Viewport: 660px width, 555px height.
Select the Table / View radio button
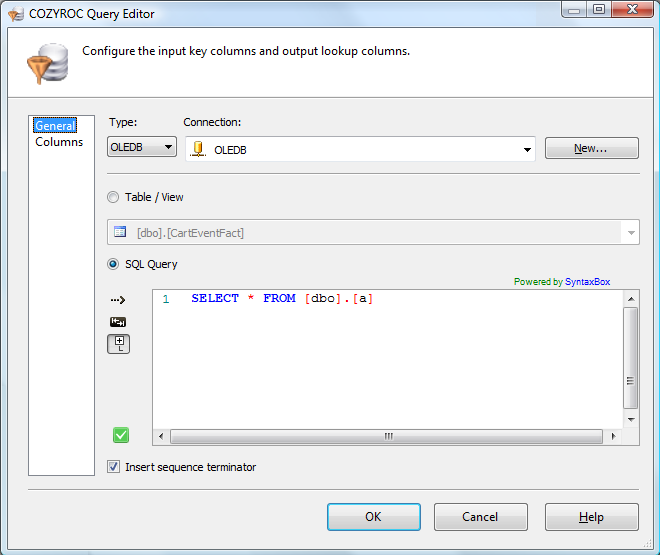pyautogui.click(x=113, y=197)
